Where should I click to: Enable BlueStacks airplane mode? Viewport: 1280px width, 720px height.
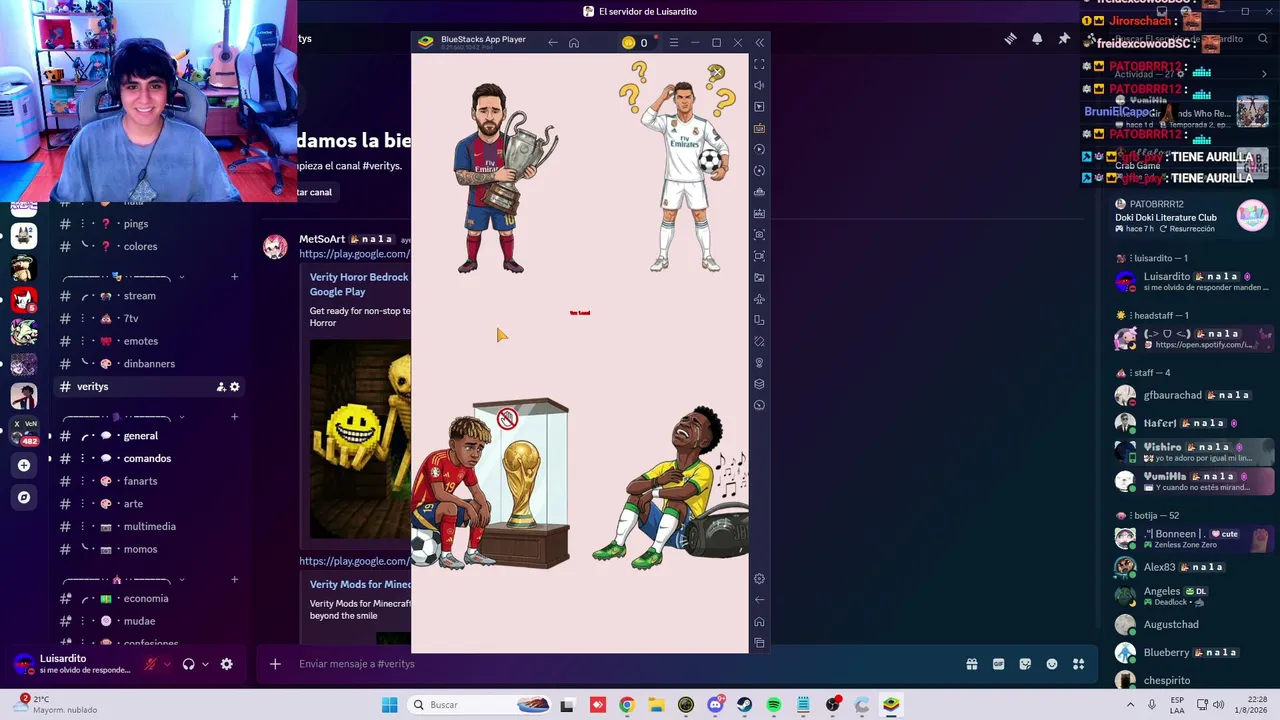coord(759,299)
